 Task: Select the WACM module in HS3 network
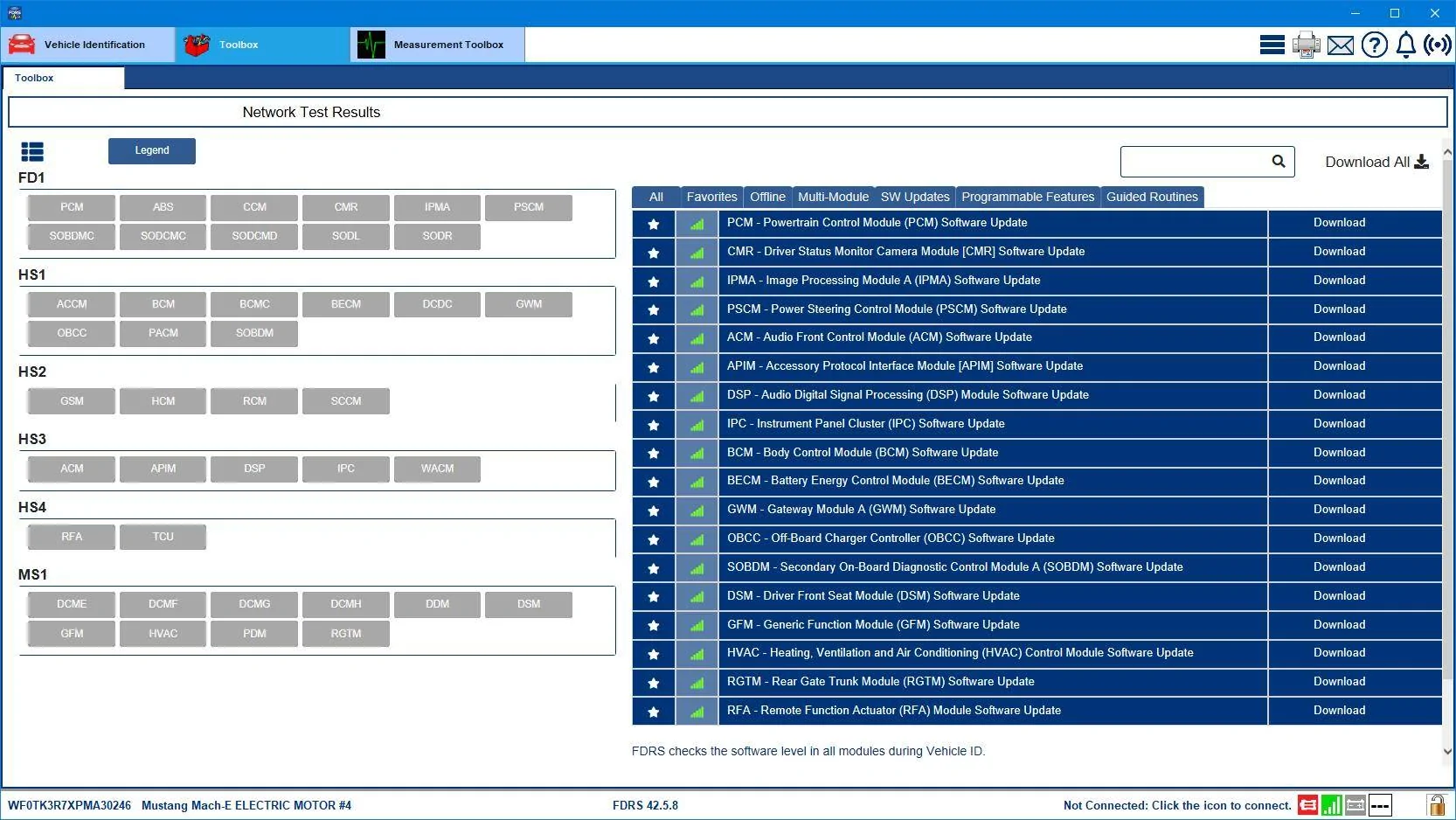[x=437, y=469]
